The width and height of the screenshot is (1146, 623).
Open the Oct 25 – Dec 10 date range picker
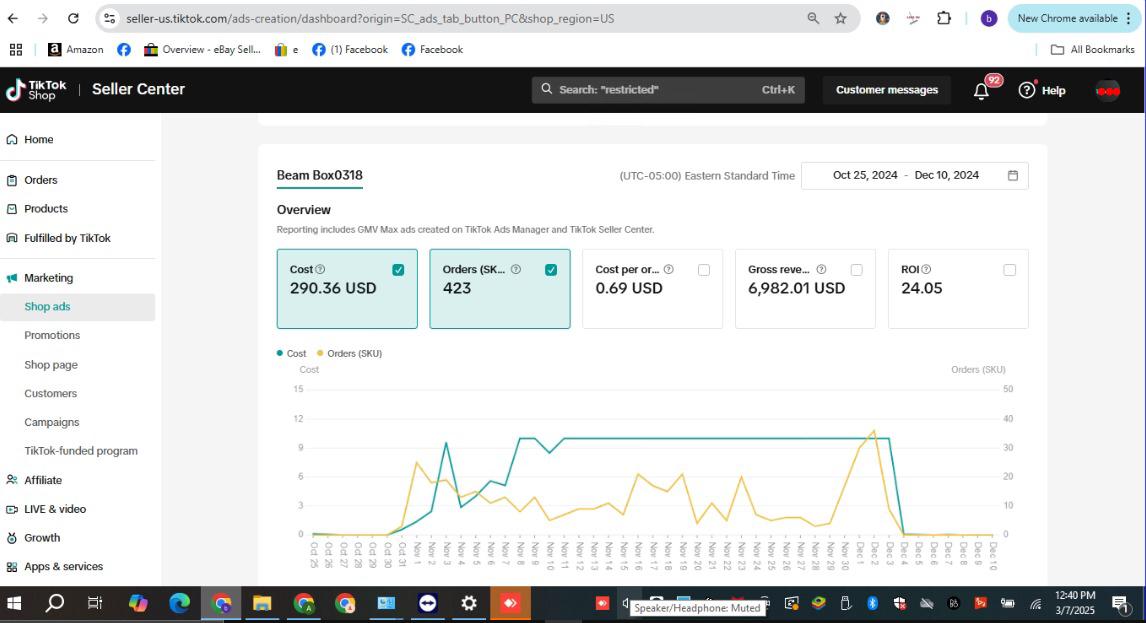coord(914,175)
